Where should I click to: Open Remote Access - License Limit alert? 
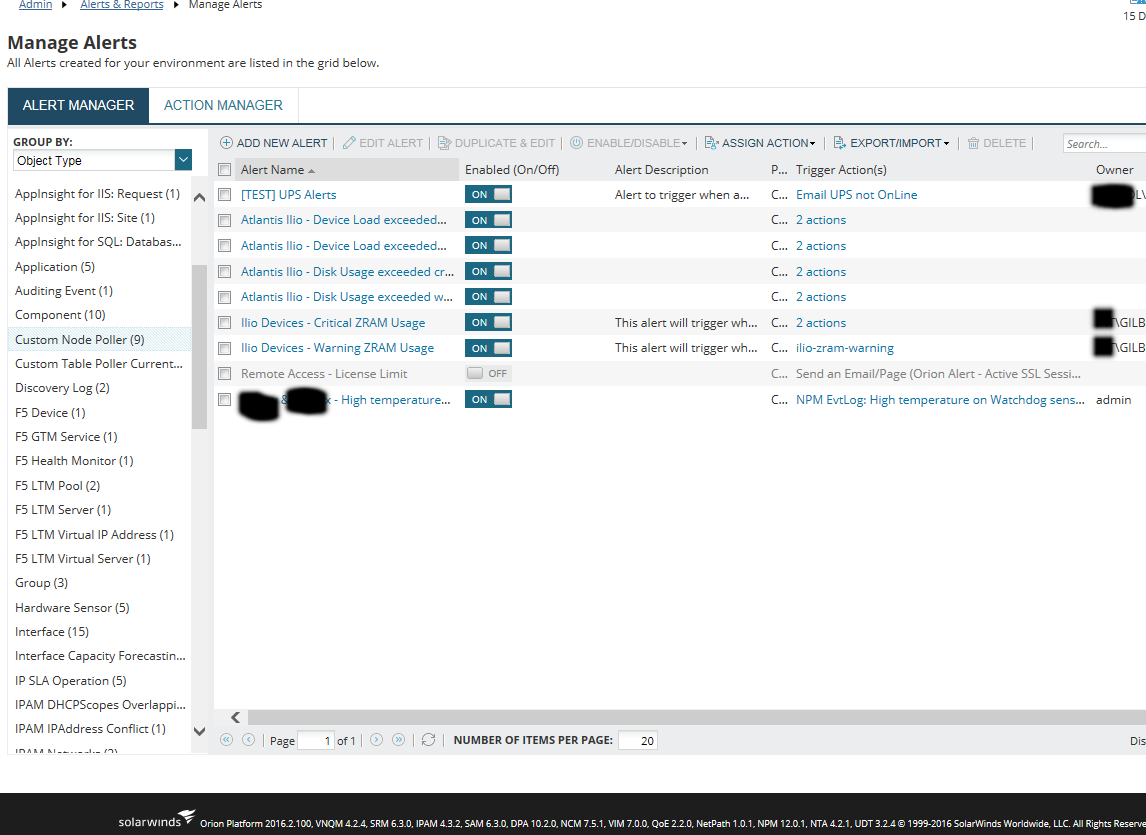[x=324, y=374]
